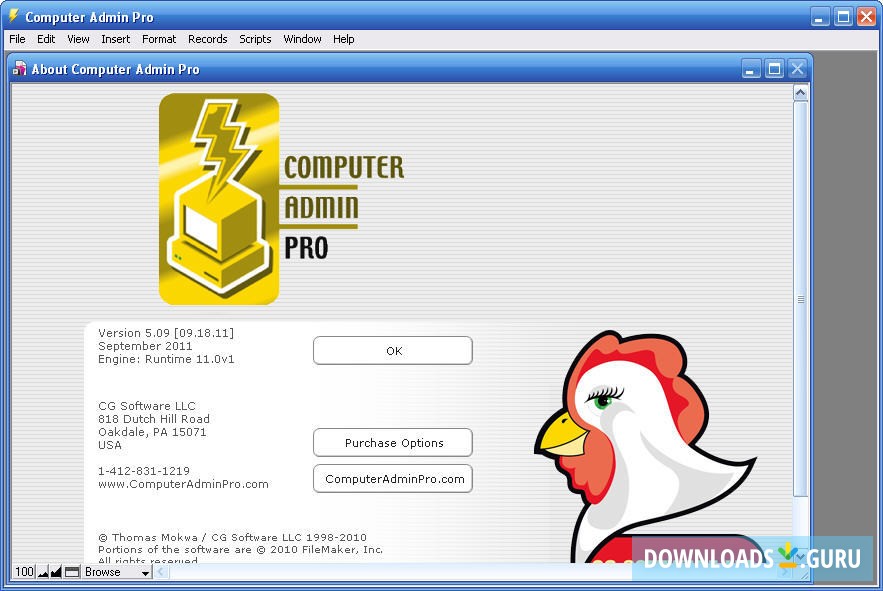This screenshot has height=591, width=883.
Task: Open the File menu
Action: (16, 39)
